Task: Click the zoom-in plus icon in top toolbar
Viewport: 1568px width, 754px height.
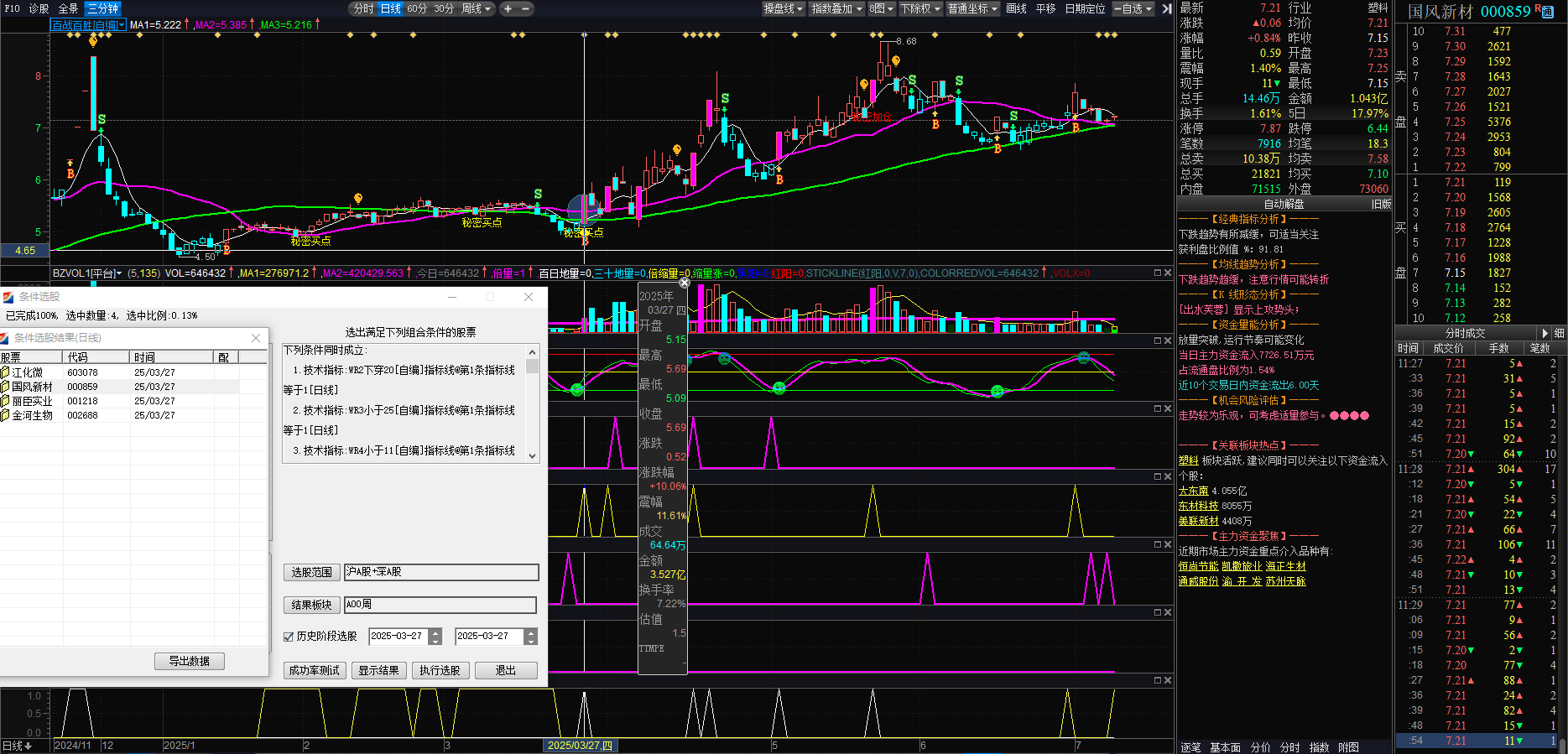Action: coord(508,8)
